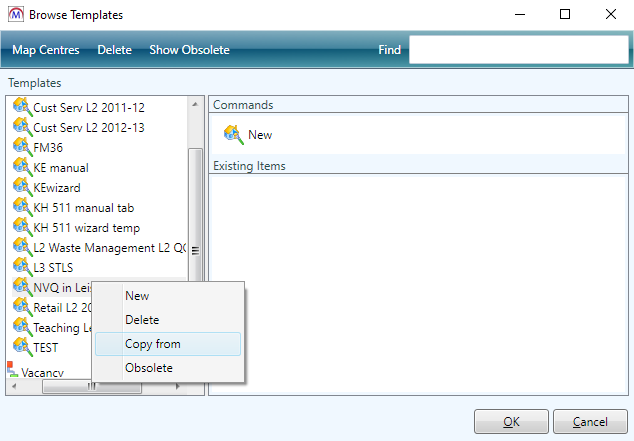
Task: Pick New from the context menu
Action: point(137,296)
